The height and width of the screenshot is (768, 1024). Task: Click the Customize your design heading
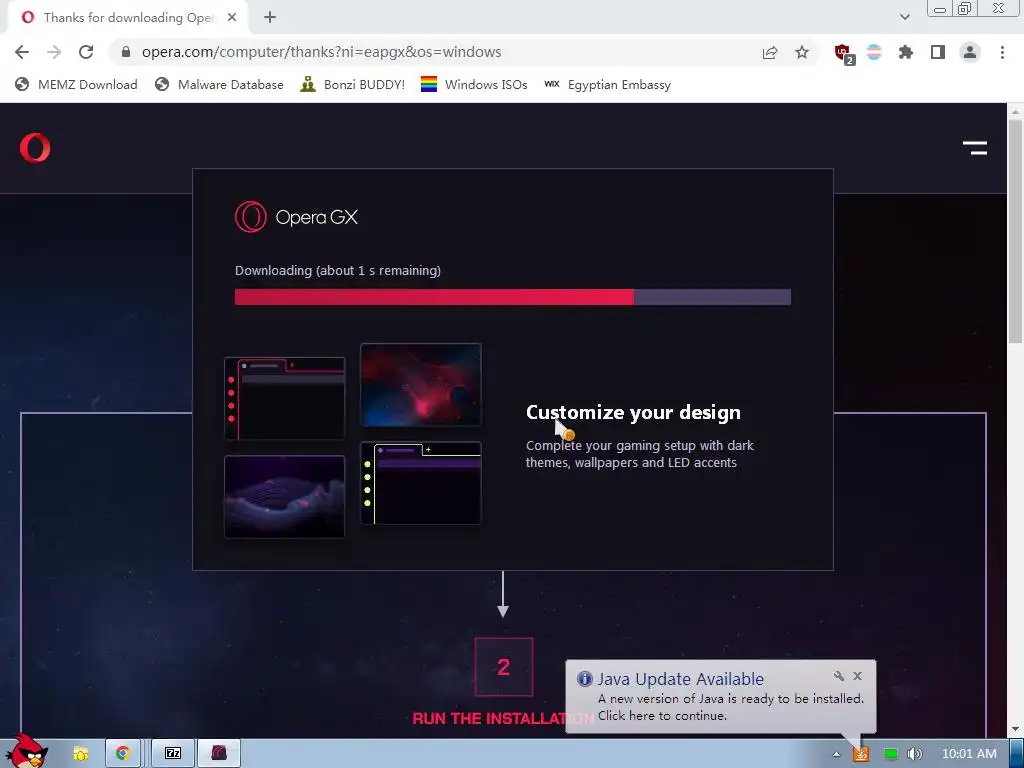[x=633, y=412]
